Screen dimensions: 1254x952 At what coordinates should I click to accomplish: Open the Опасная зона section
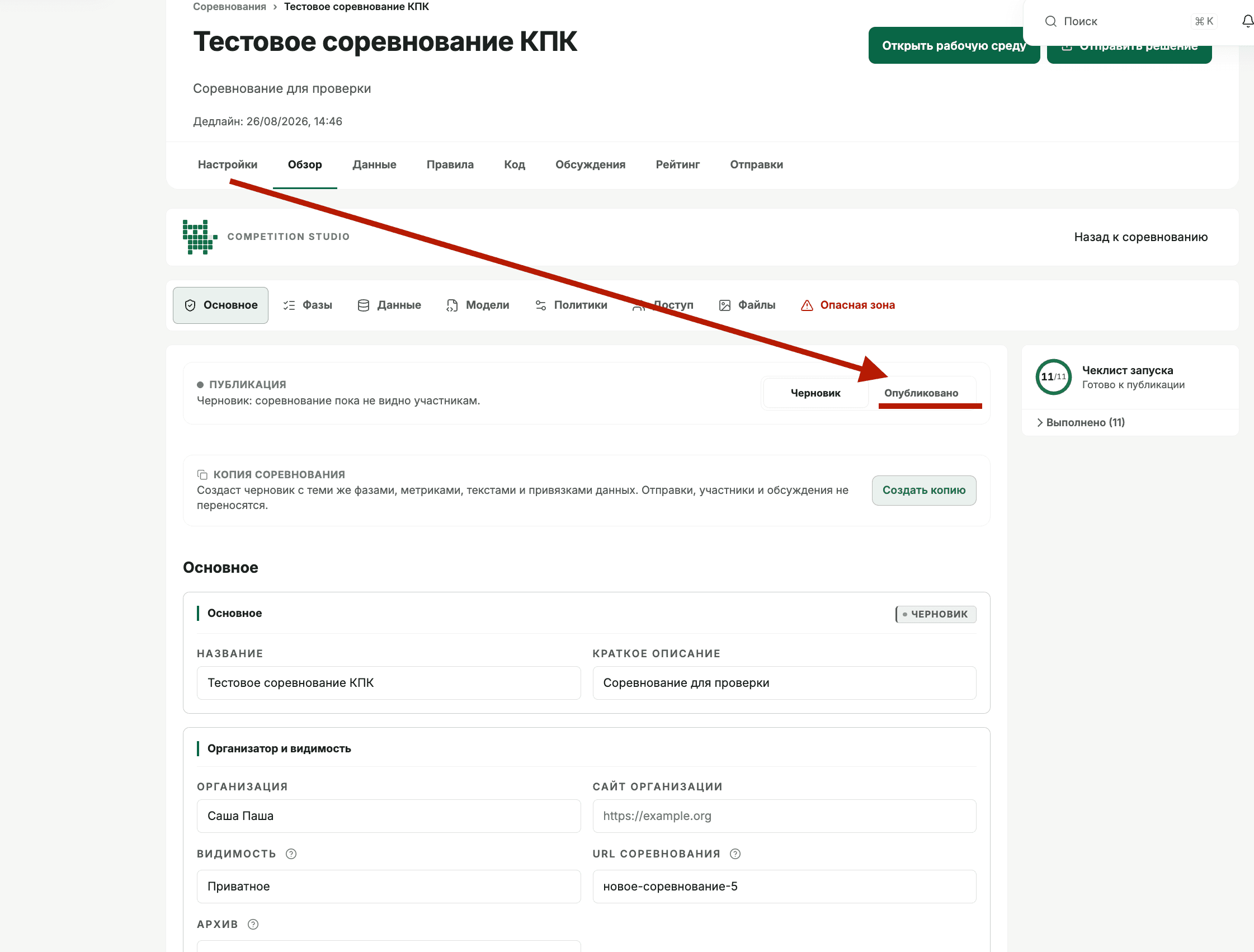pos(847,305)
